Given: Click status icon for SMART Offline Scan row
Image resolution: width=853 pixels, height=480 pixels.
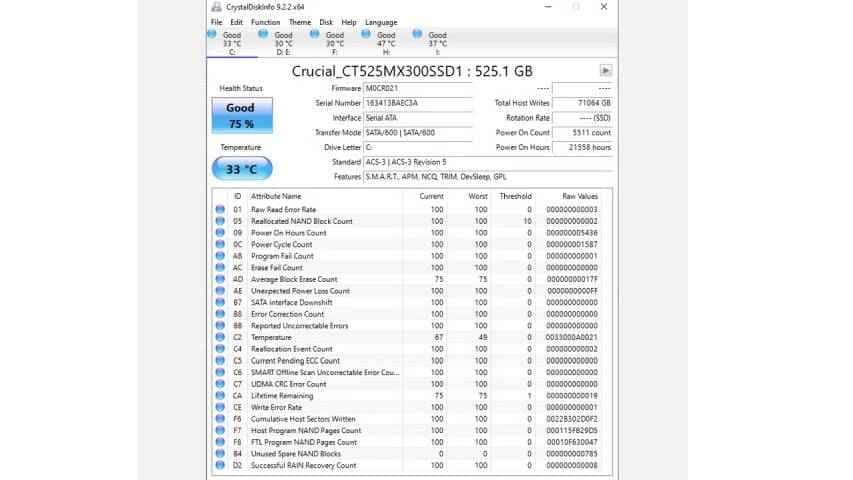Looking at the screenshot, I should 220,372.
